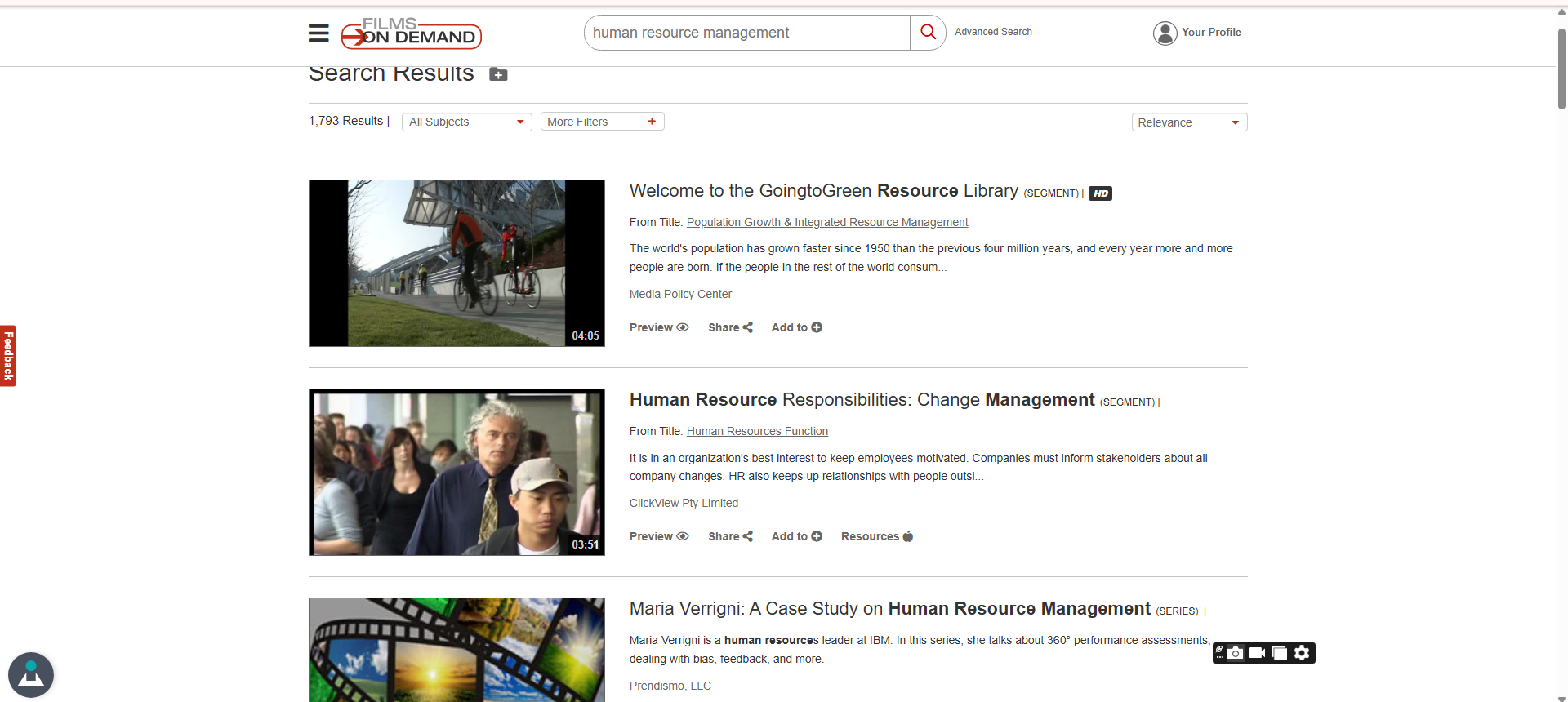Open Advanced Search
Viewport: 1568px width, 702px height.
coord(993,32)
